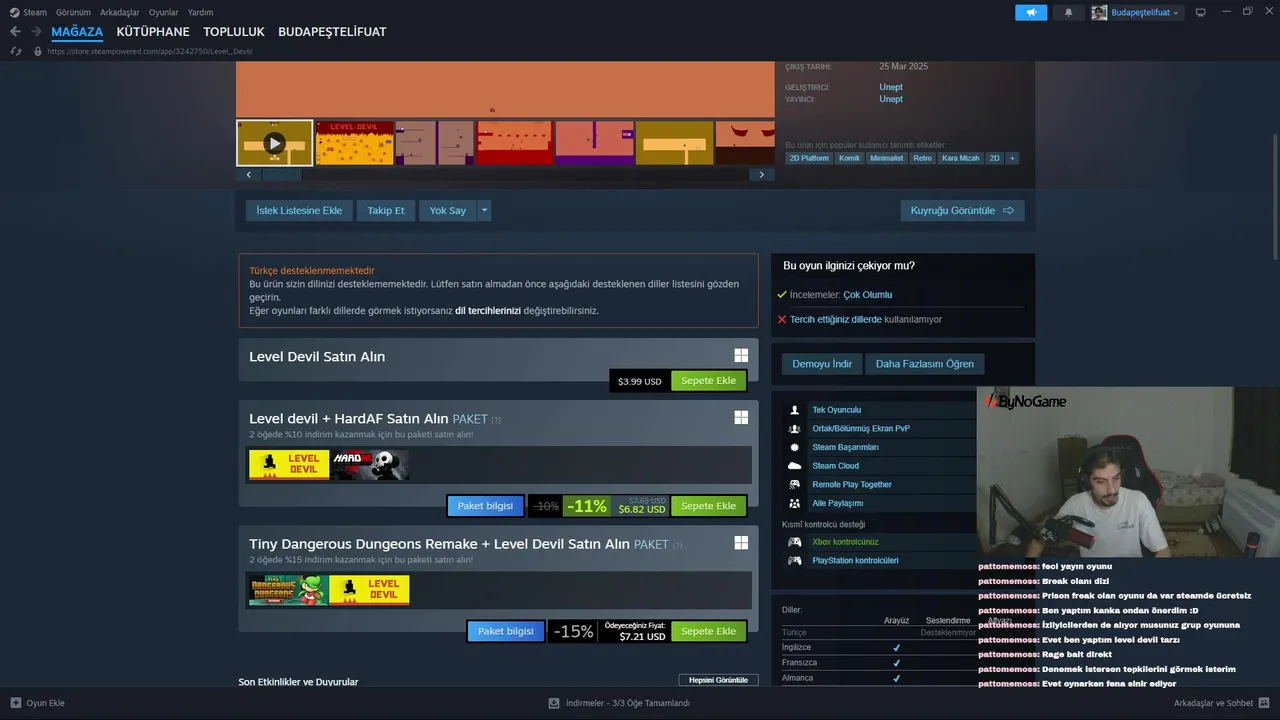
Task: Click the forward navigation arrow
Action: 36,32
